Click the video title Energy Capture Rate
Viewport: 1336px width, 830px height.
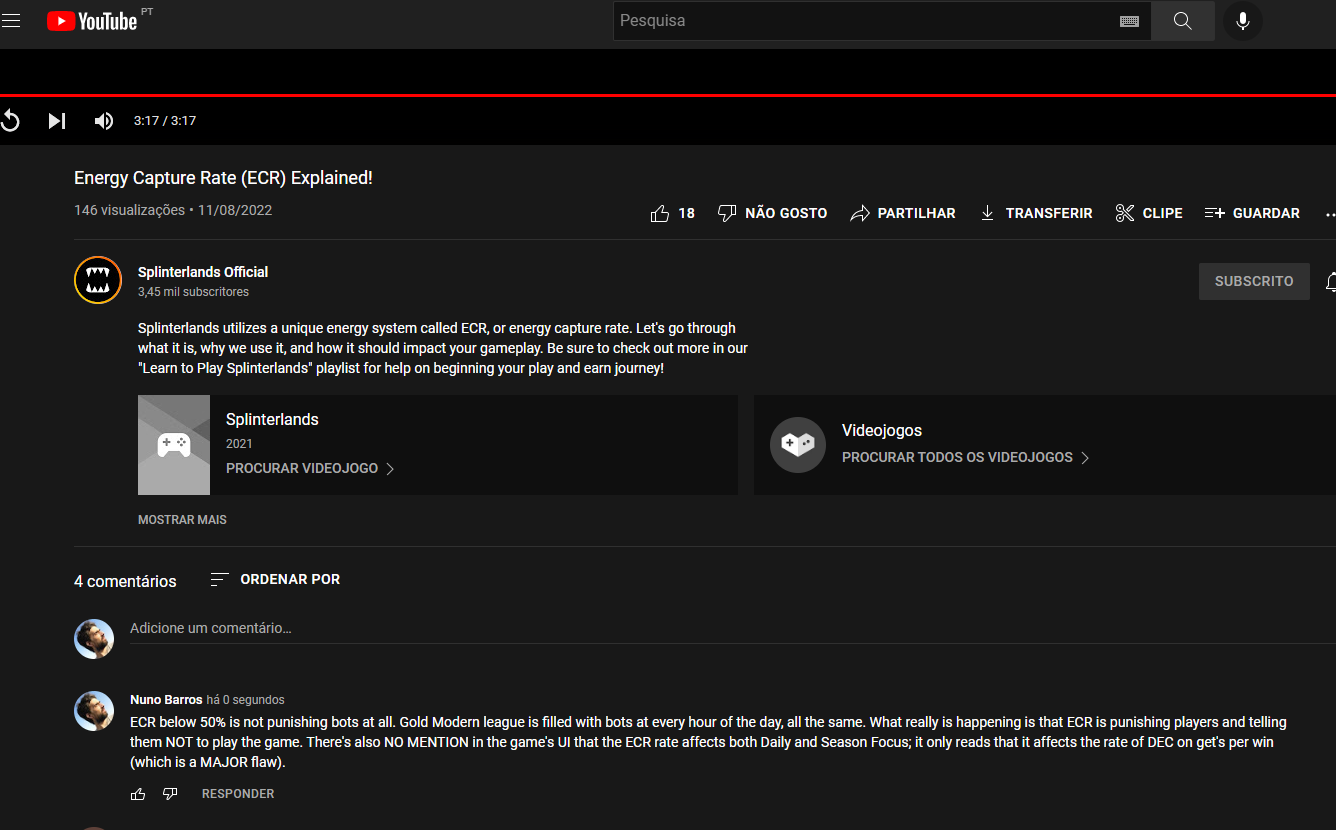click(223, 178)
